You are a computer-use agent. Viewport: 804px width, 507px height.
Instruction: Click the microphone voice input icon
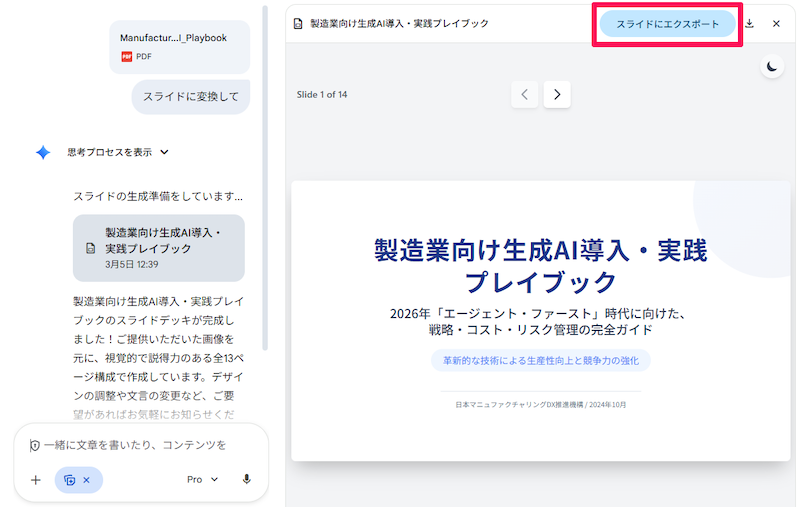click(x=246, y=479)
